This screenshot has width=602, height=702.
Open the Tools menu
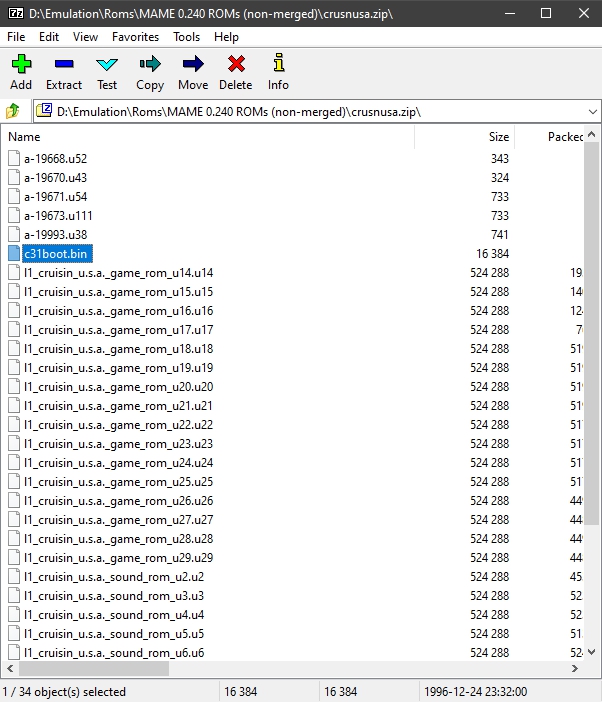(x=187, y=37)
